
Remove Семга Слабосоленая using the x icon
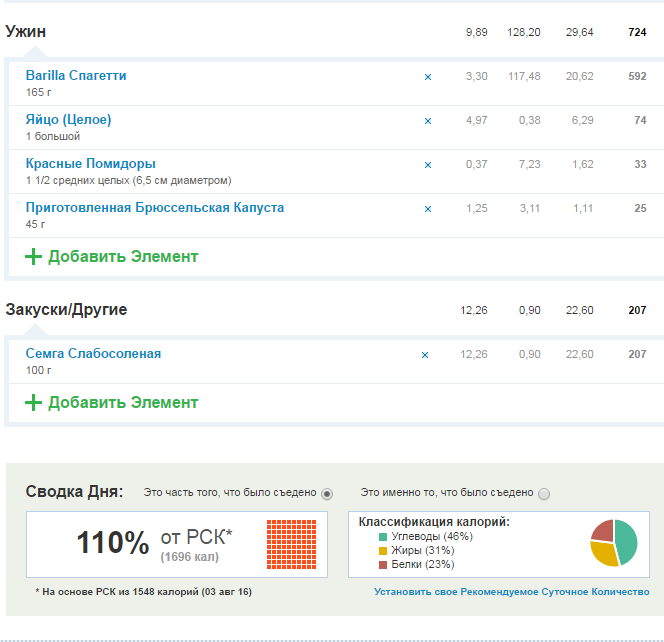point(425,355)
